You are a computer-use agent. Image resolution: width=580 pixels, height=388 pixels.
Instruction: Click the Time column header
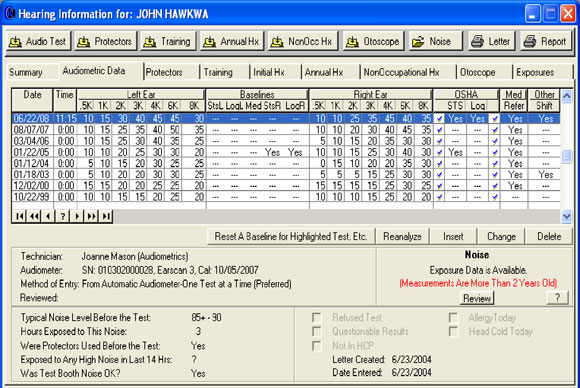click(65, 100)
